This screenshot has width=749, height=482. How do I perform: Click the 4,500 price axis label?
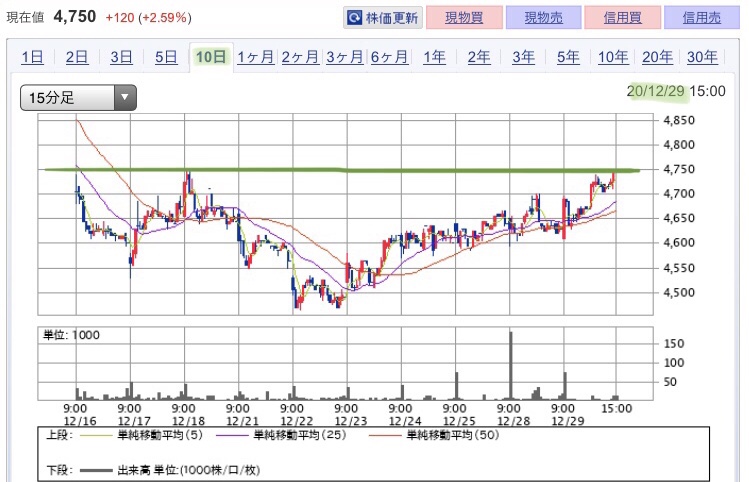tap(679, 292)
